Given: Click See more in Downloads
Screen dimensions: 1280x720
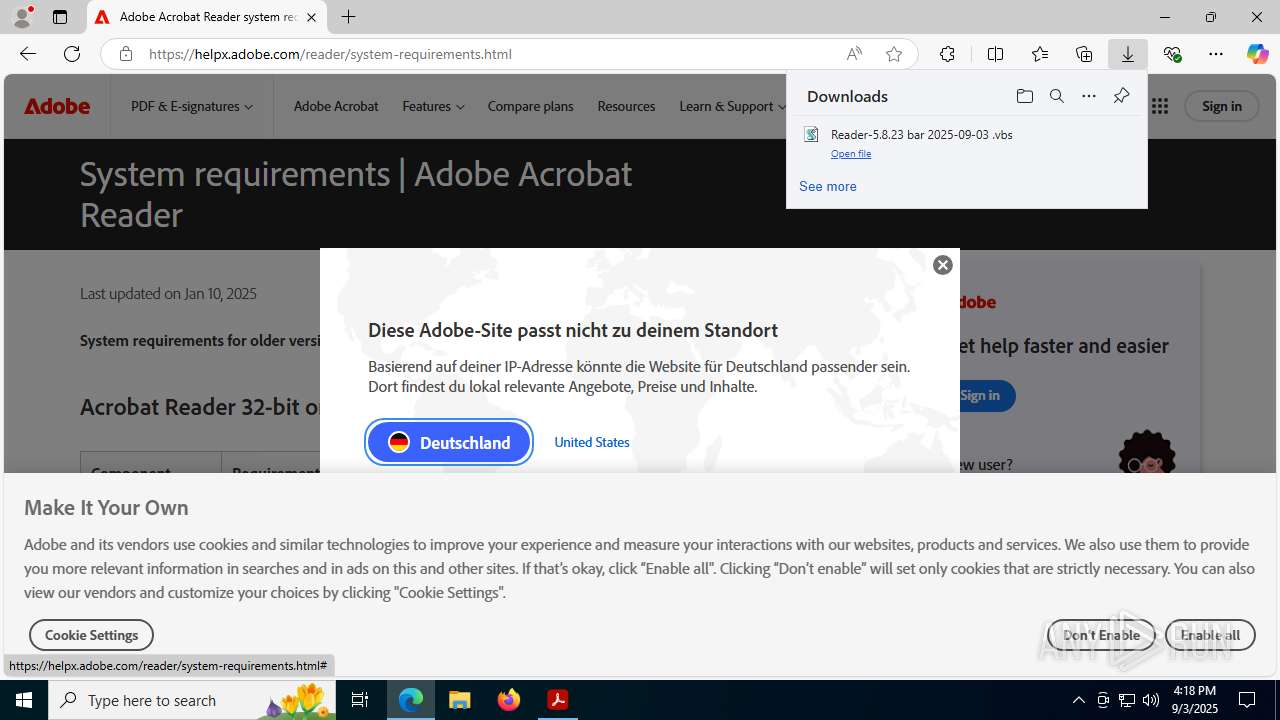Looking at the screenshot, I should tap(828, 186).
